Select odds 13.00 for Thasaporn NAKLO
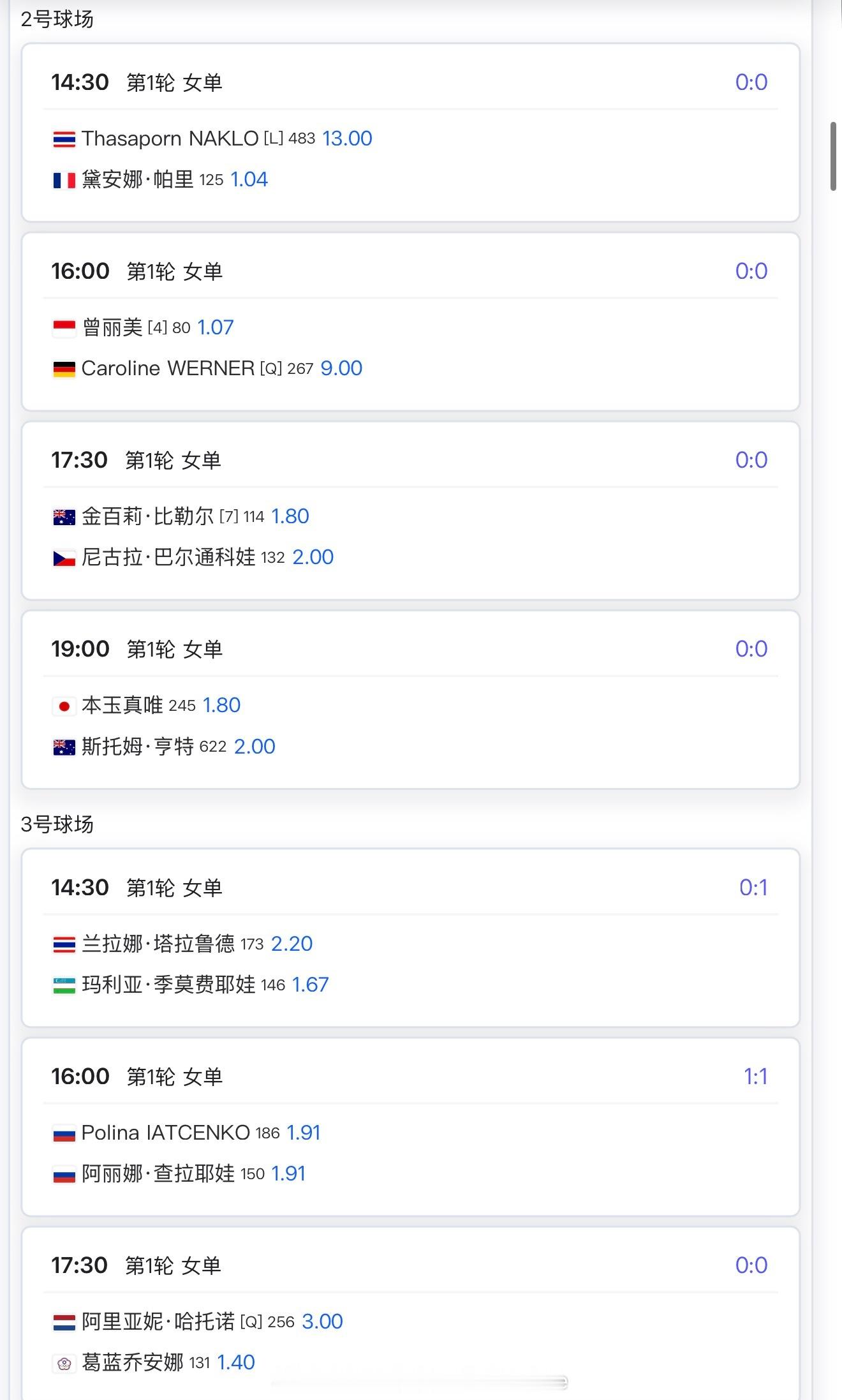The width and height of the screenshot is (842, 1400). (x=347, y=138)
